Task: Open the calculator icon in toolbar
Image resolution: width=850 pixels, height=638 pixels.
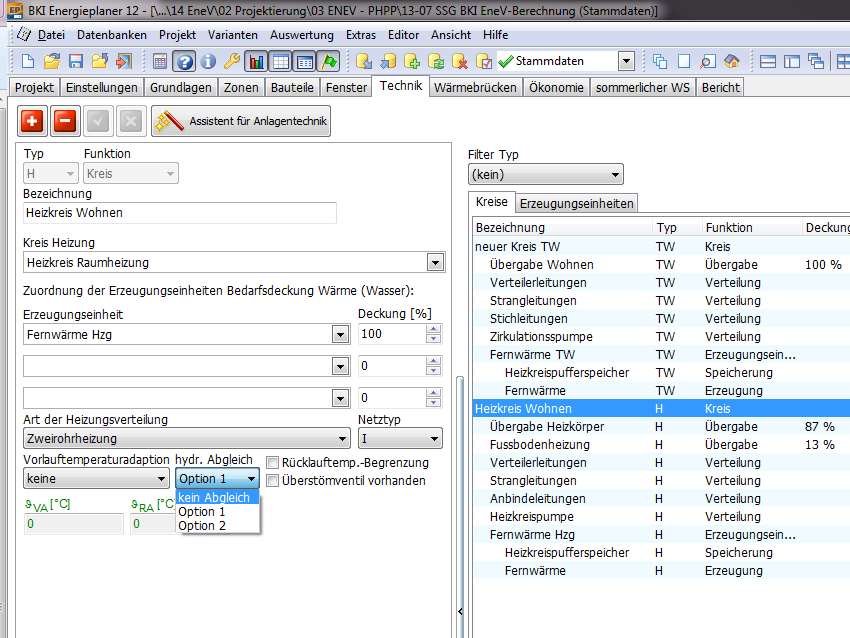Action: point(159,61)
